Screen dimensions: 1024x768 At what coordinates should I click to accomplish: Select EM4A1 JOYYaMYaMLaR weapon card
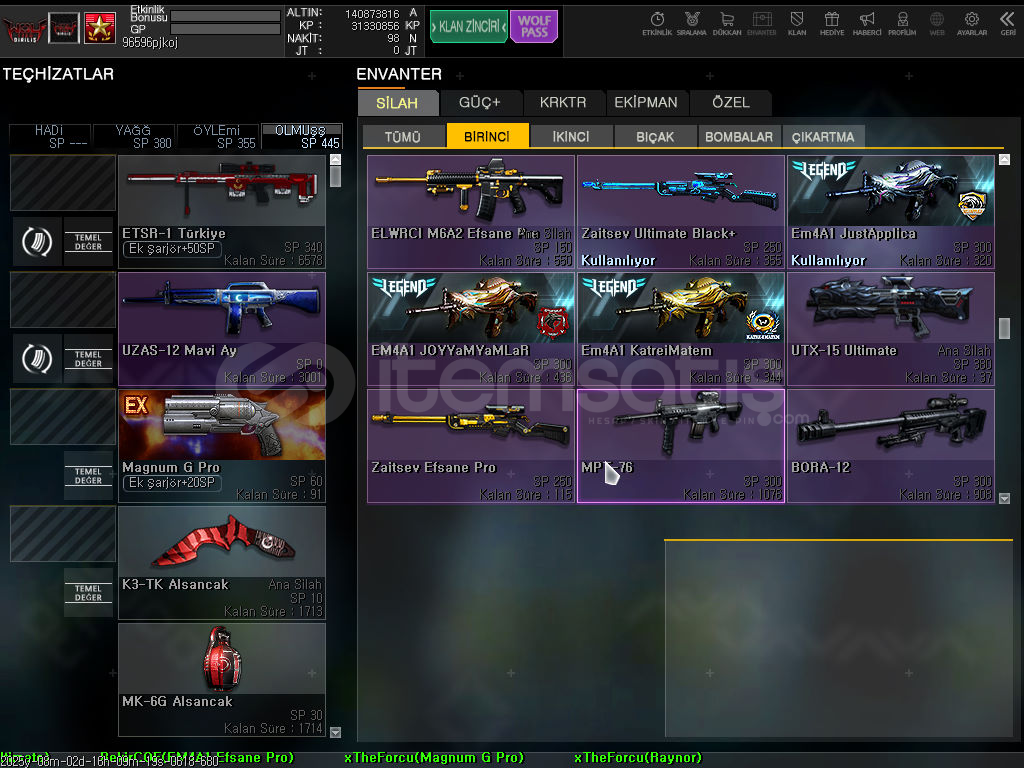[471, 329]
